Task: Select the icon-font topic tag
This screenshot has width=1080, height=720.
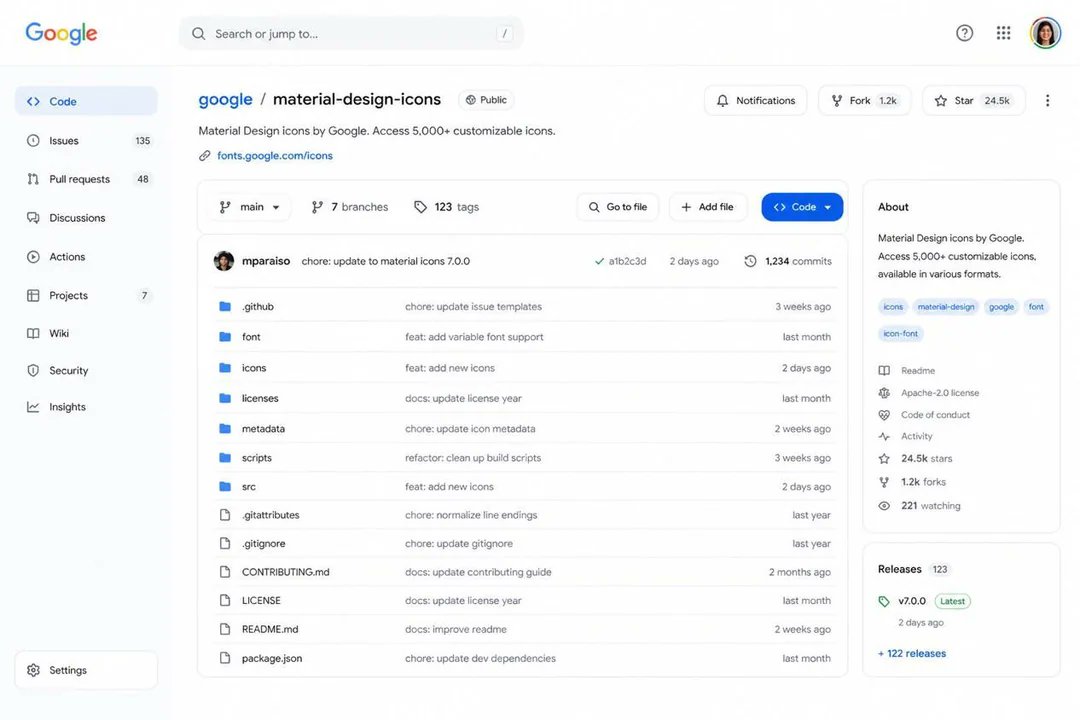Action: click(901, 333)
